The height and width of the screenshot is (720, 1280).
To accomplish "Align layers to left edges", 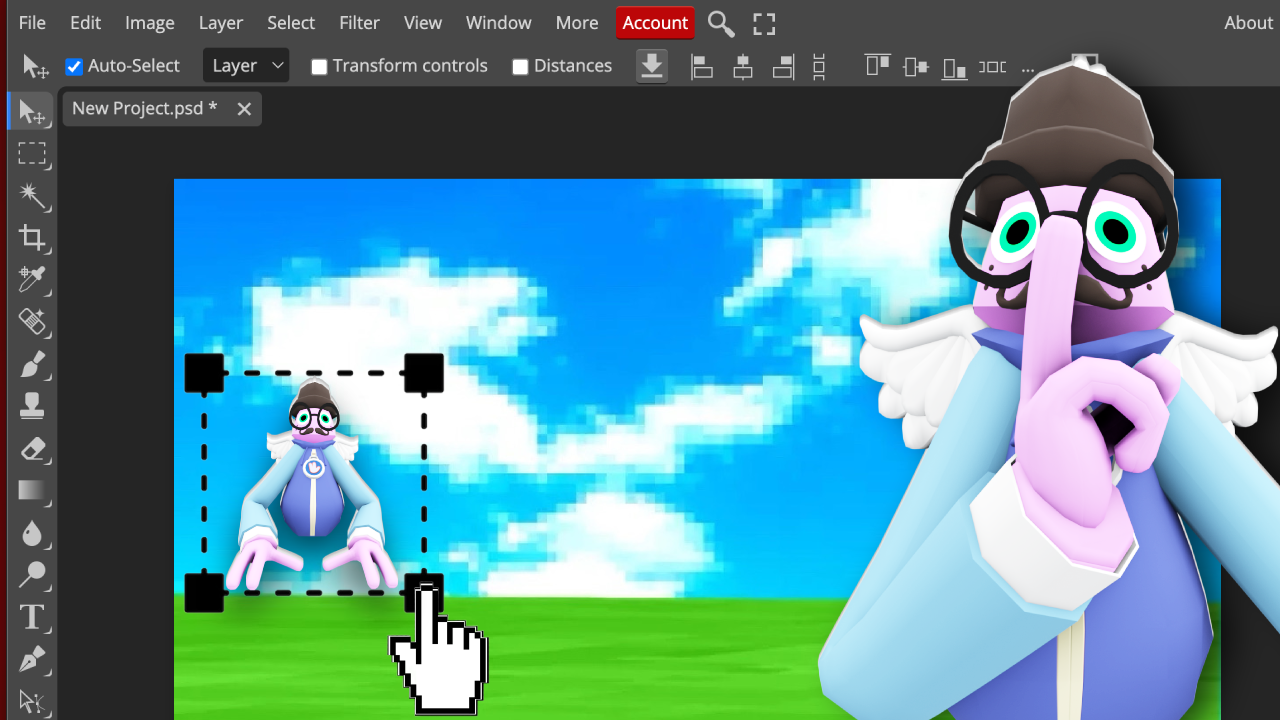I will pos(702,67).
